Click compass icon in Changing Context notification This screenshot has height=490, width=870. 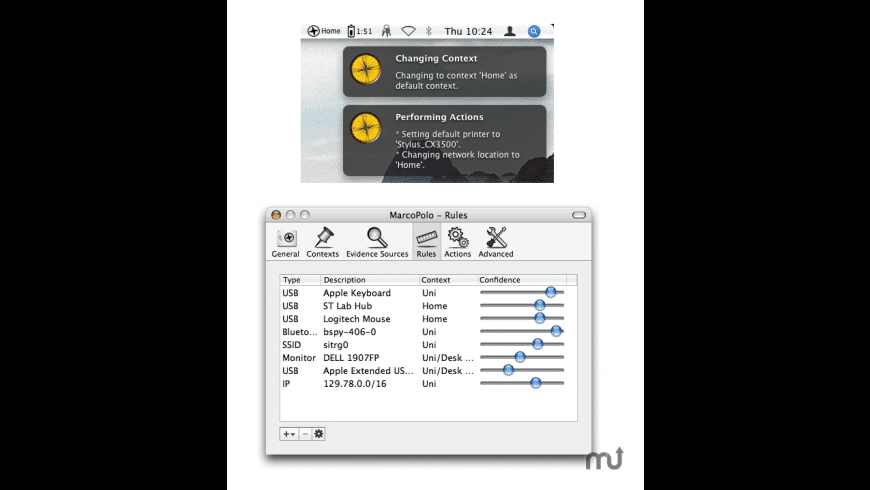pyautogui.click(x=366, y=69)
